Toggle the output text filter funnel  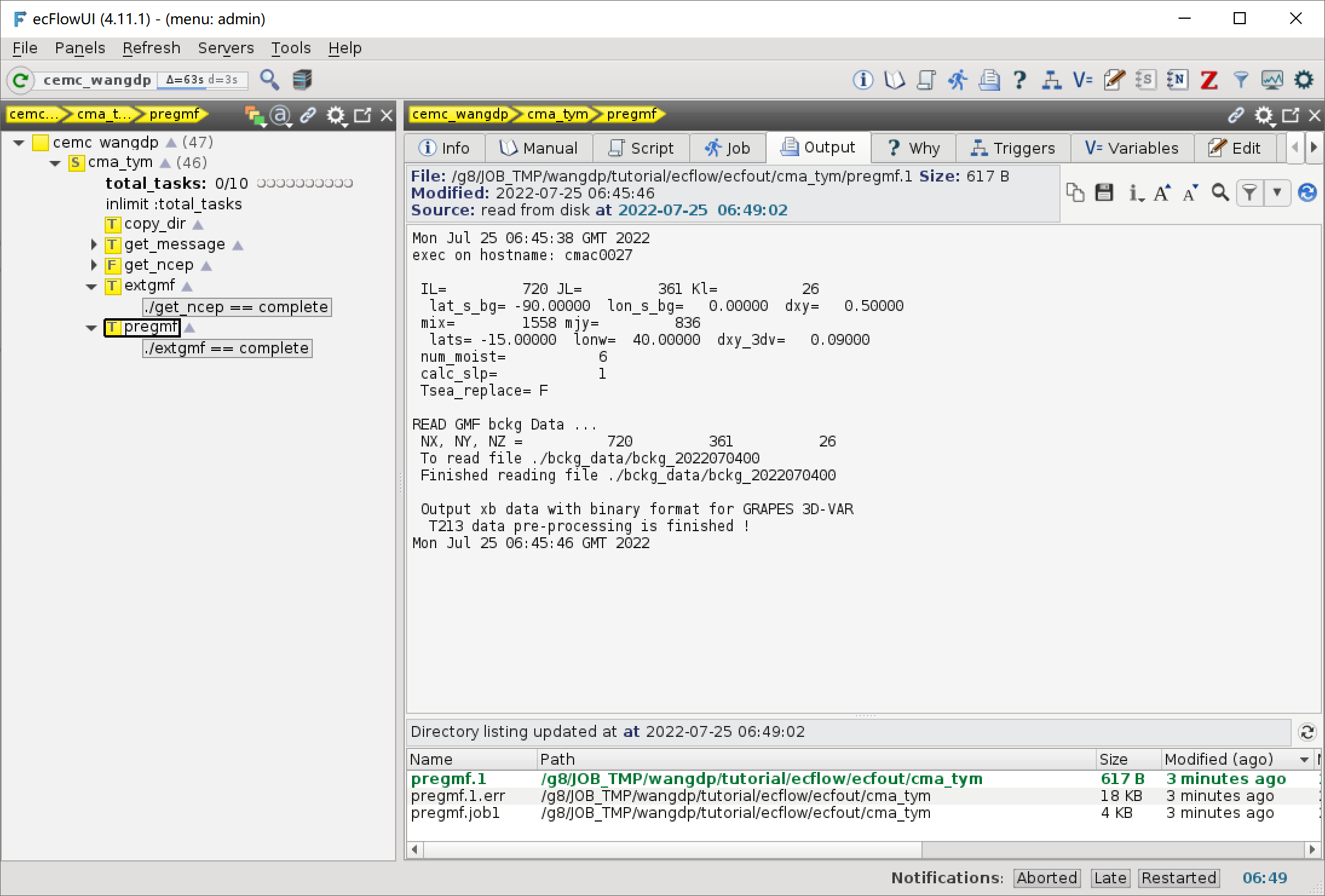[x=1249, y=193]
